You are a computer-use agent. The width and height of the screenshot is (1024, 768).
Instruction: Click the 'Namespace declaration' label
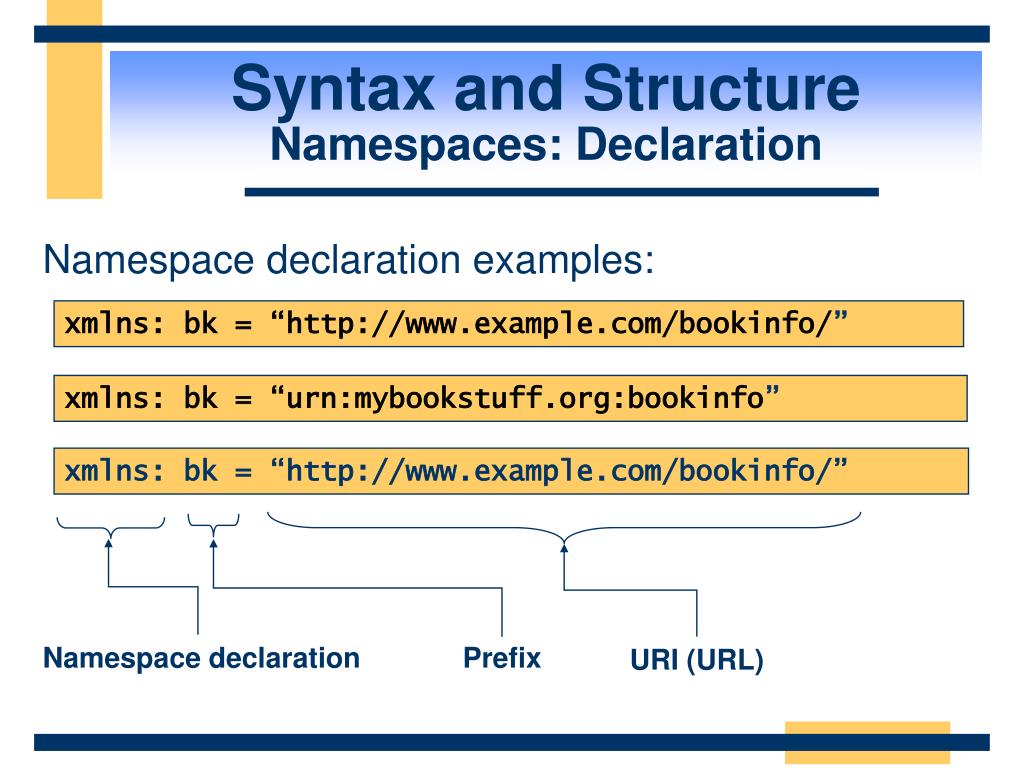coord(201,658)
